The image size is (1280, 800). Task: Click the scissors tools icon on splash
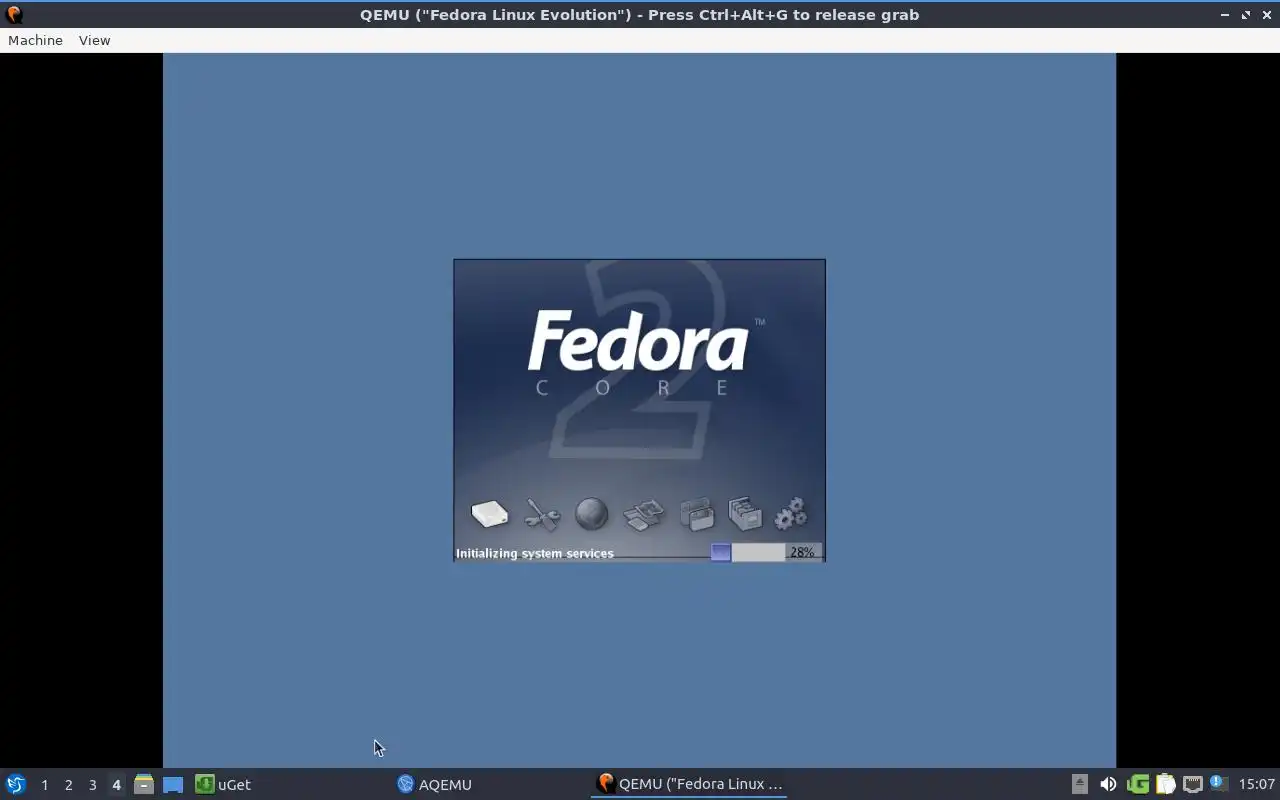pos(542,515)
